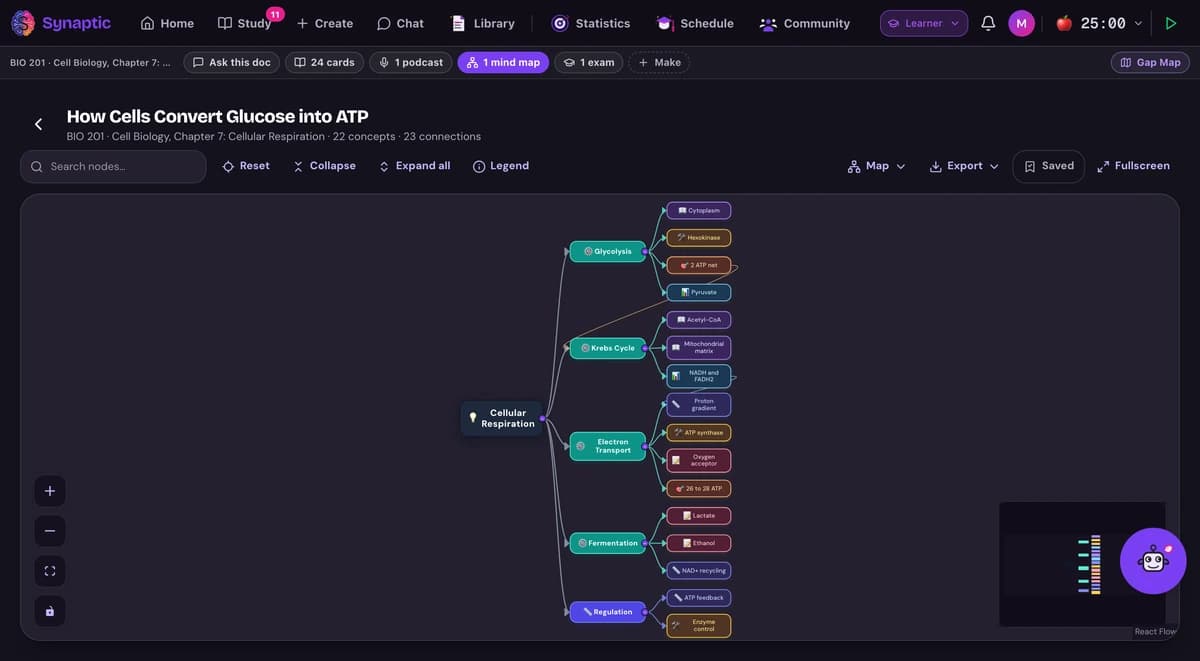Screen dimensions: 1200x661
Task: Collapse all mind map nodes
Action: pos(324,166)
